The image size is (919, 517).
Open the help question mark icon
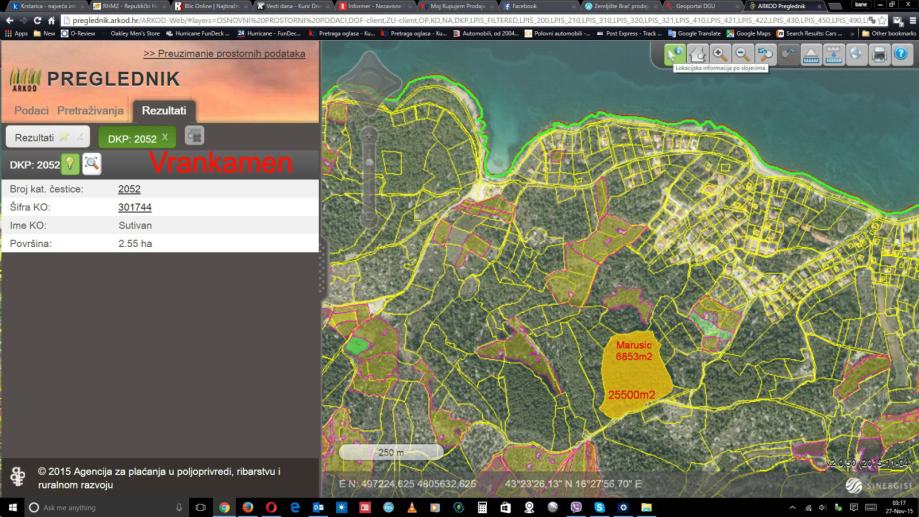902,54
